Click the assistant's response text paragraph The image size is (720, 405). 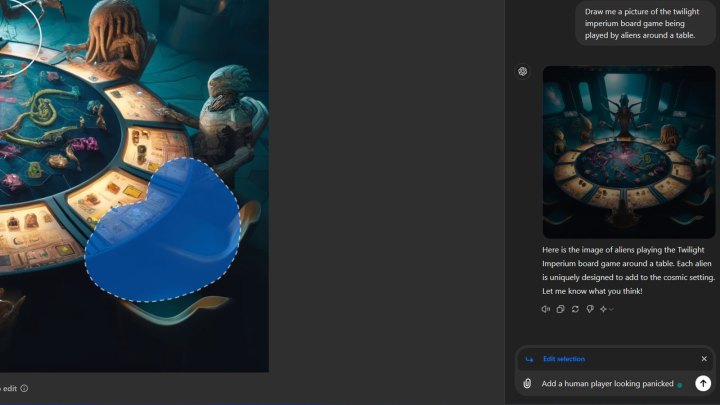click(x=623, y=270)
